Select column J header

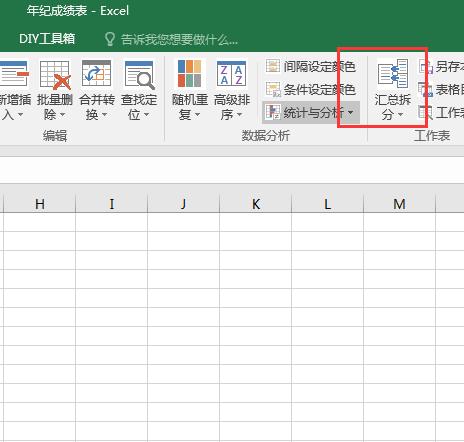tap(183, 203)
